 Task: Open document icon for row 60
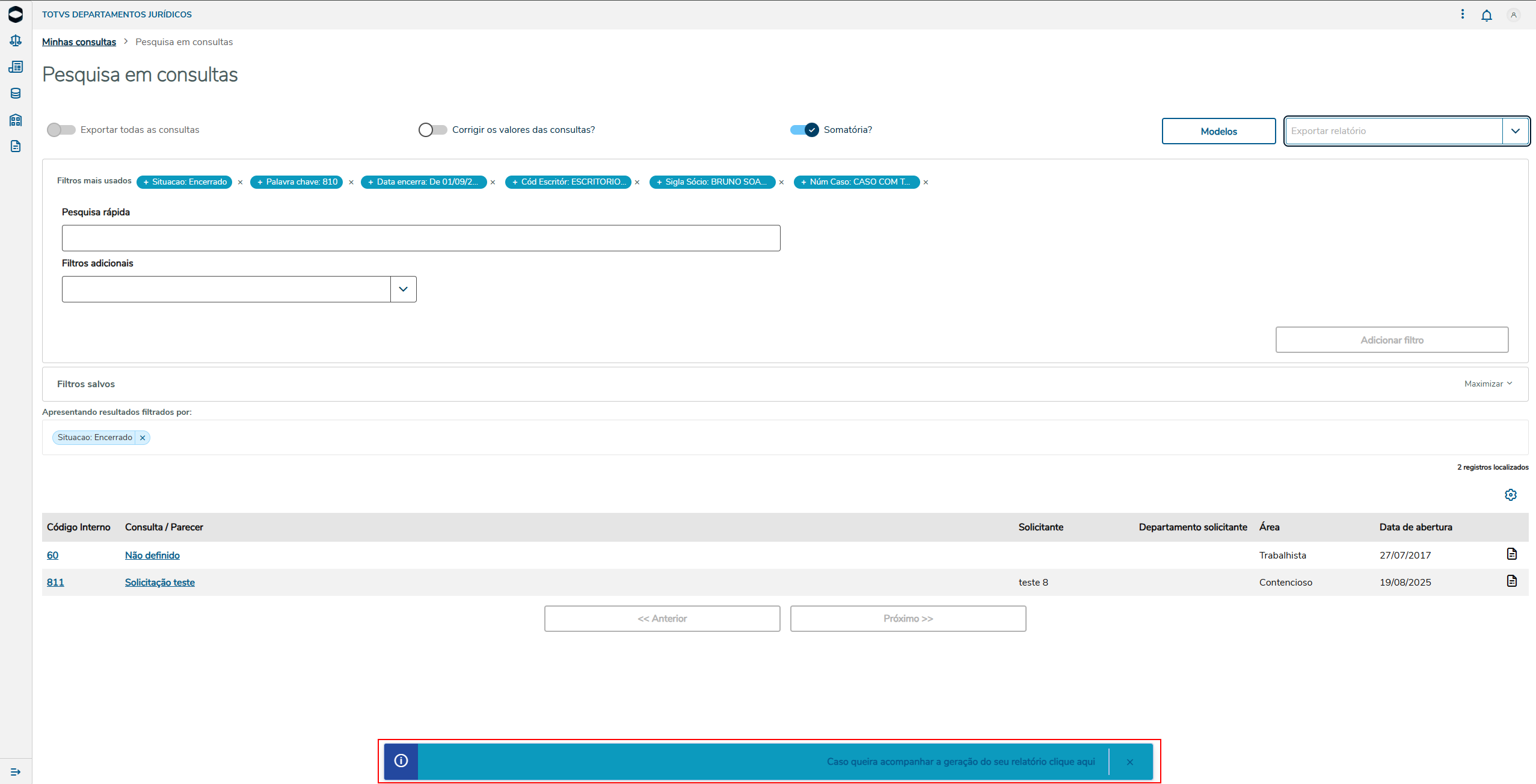(1511, 554)
